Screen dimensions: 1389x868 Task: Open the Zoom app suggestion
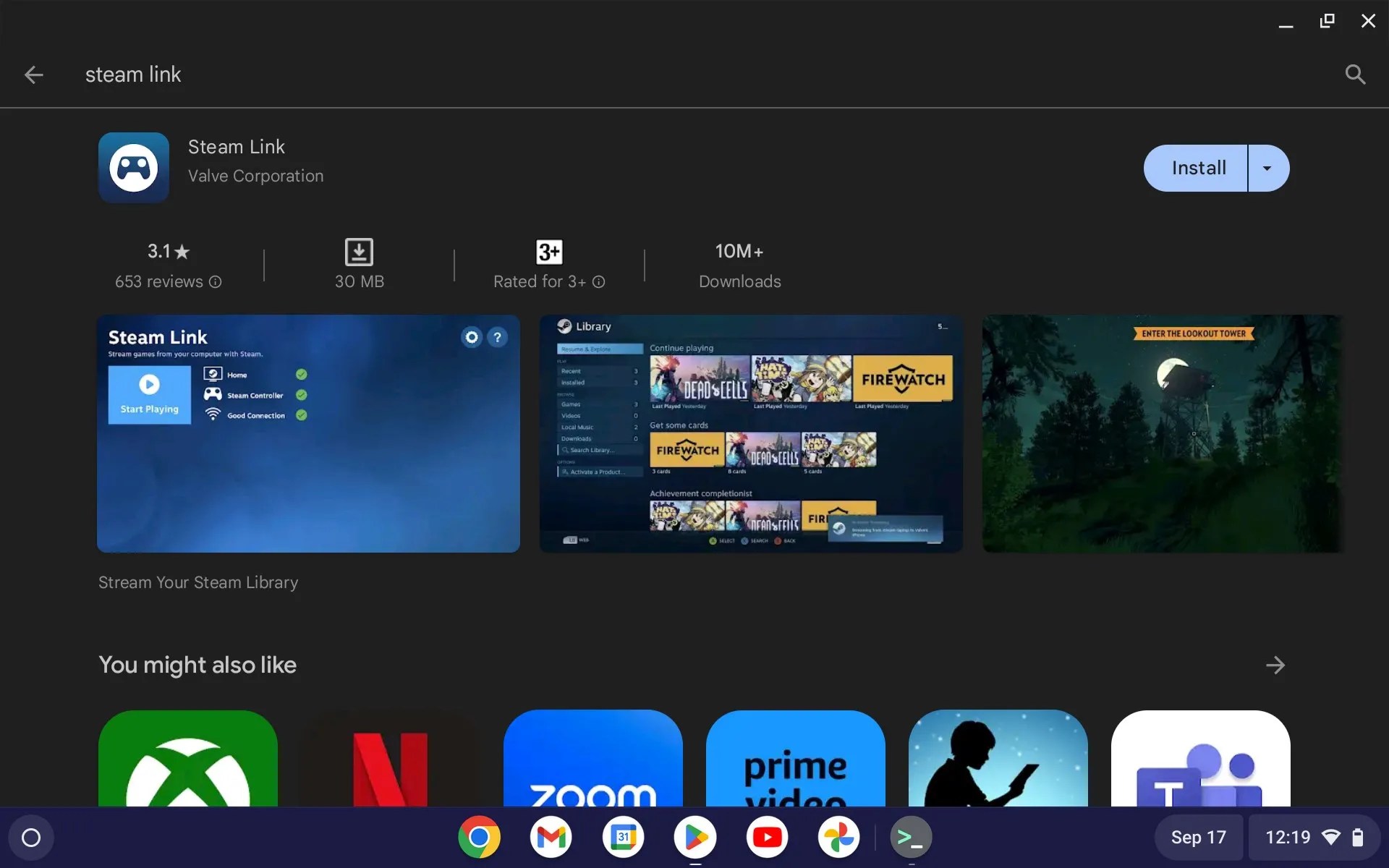[593, 758]
